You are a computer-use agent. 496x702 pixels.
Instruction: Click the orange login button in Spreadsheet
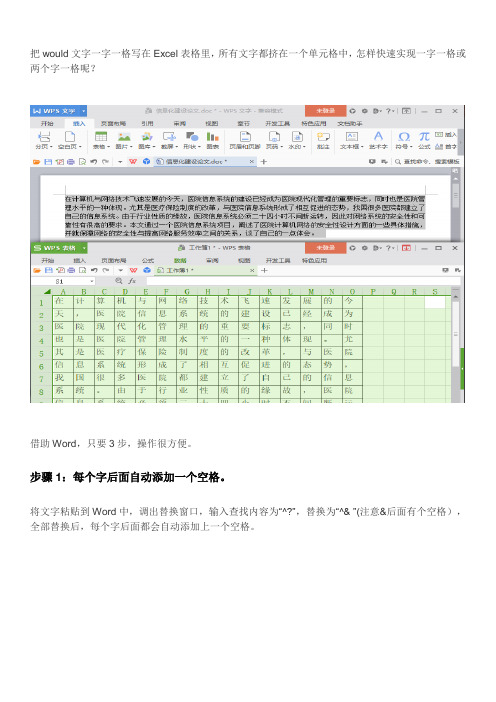pyautogui.click(x=325, y=248)
